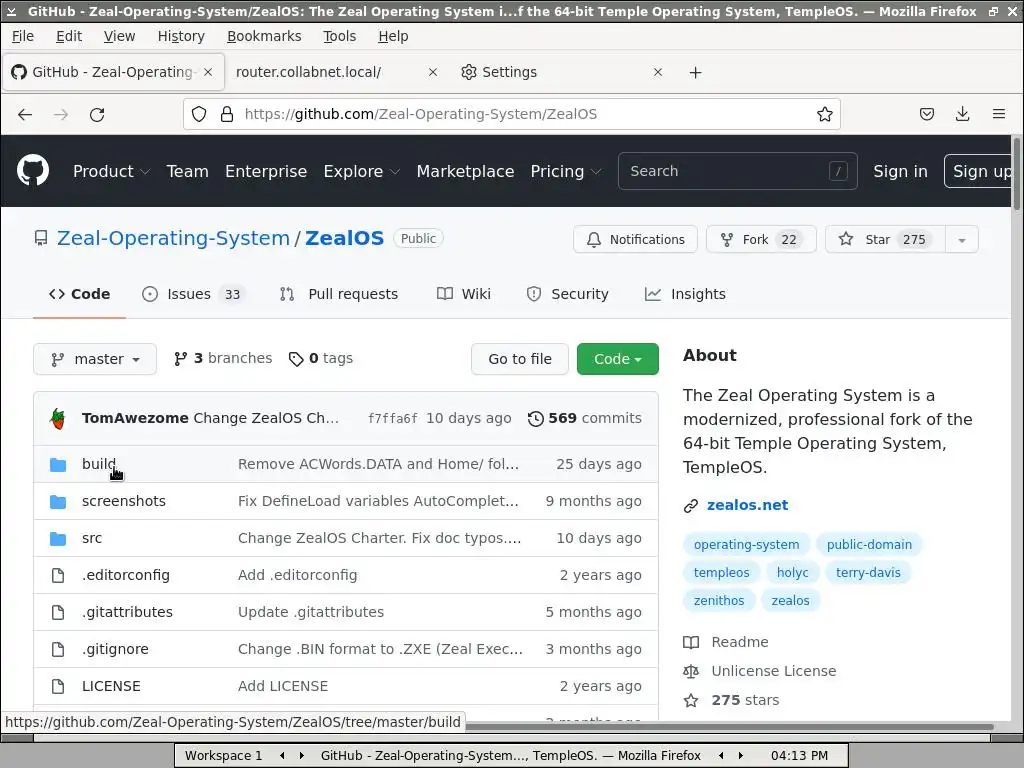
Task: Click the GitHub Octocat logo
Action: coord(33,170)
